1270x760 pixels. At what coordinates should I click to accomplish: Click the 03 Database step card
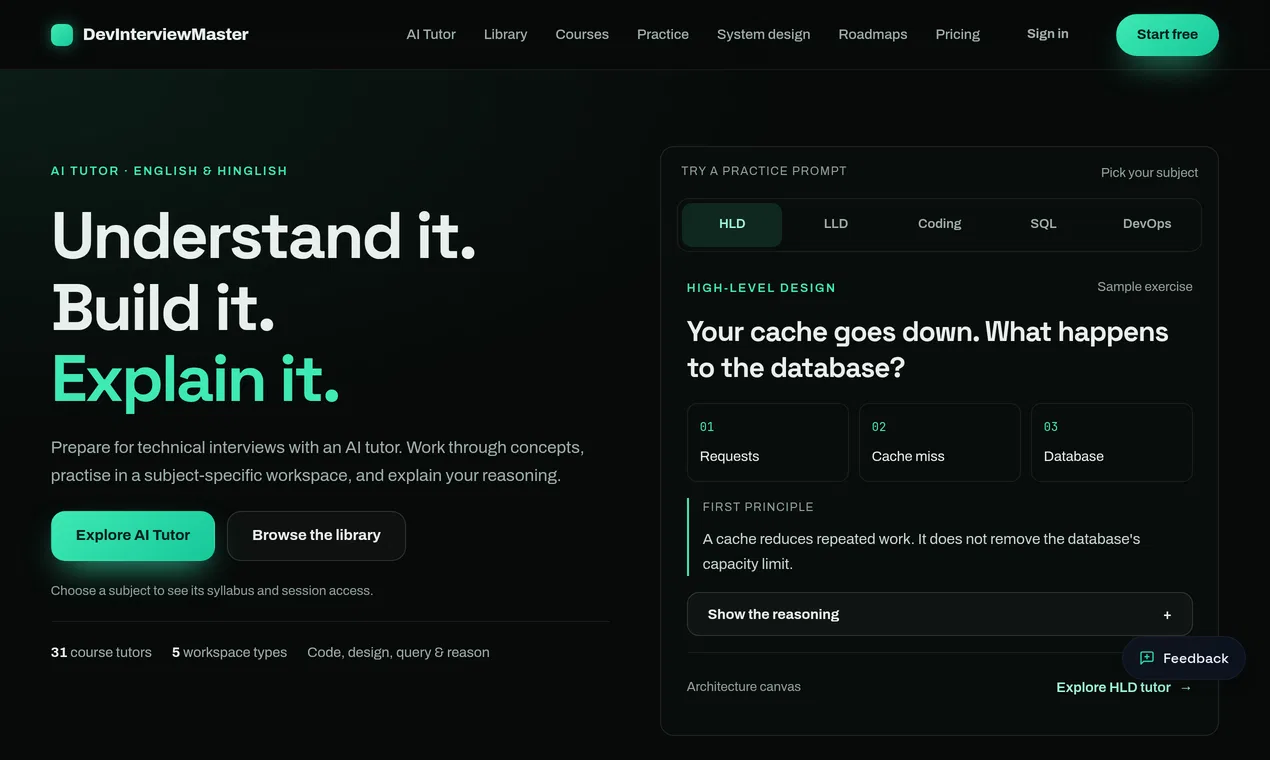click(x=1112, y=442)
